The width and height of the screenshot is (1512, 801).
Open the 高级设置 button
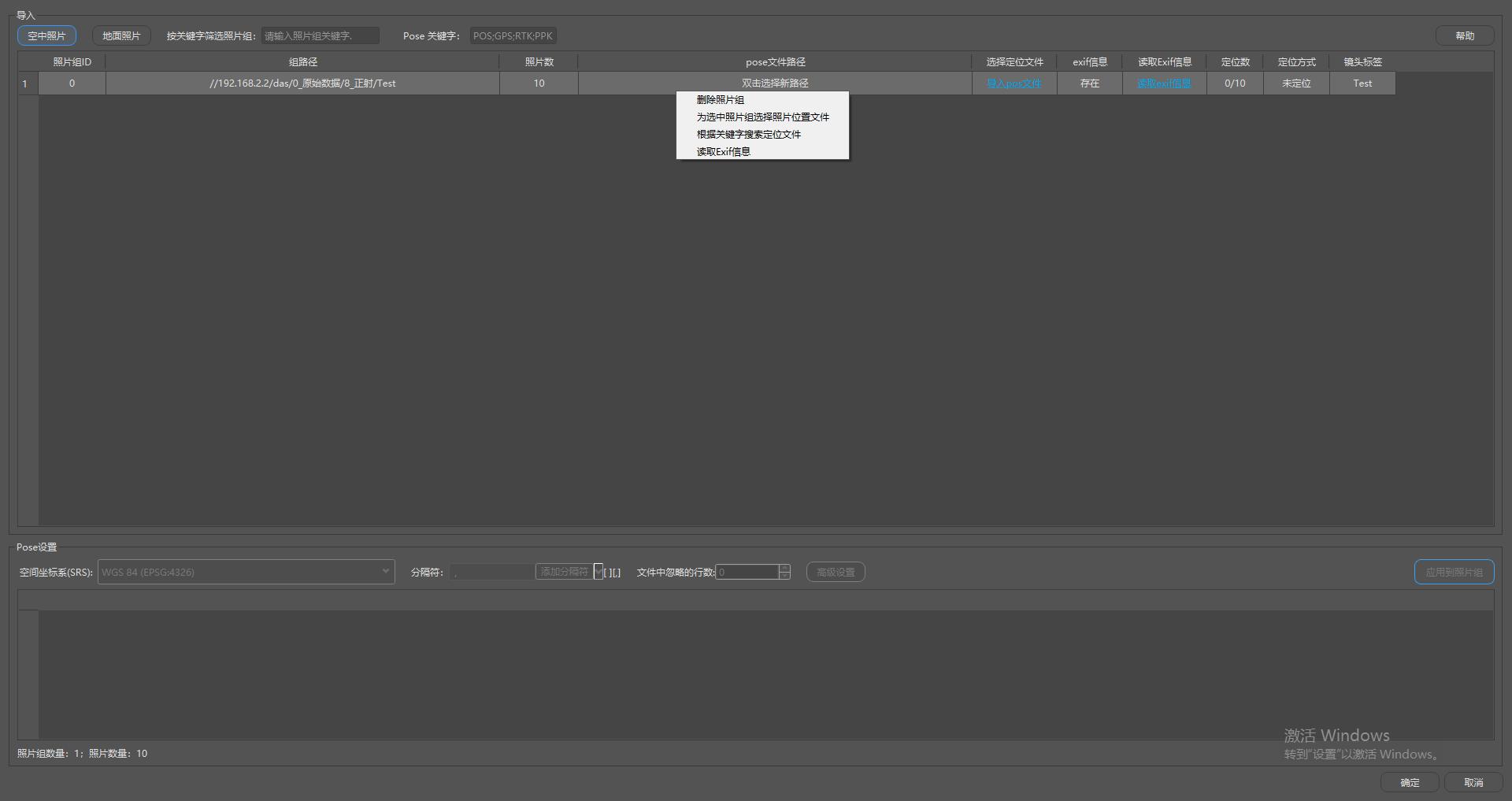836,572
